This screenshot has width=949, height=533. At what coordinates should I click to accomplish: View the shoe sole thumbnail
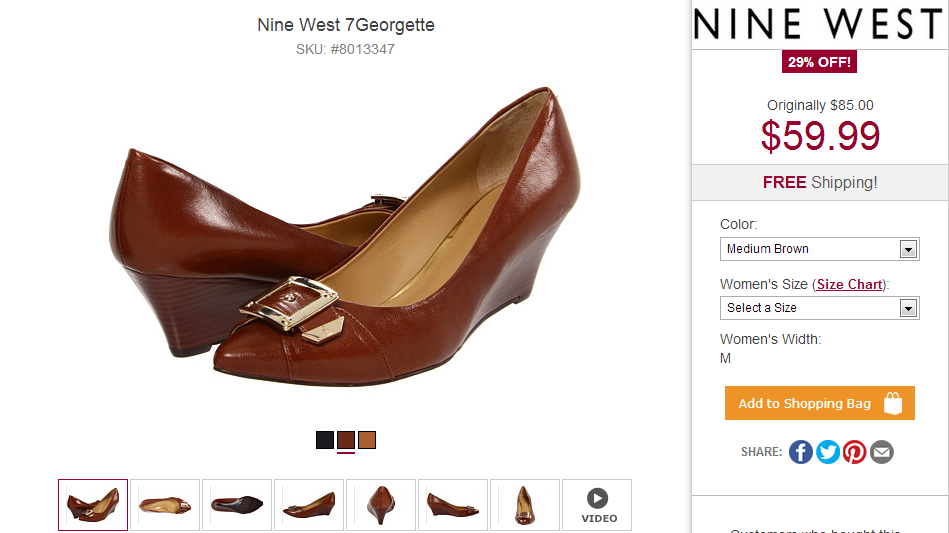[x=237, y=505]
